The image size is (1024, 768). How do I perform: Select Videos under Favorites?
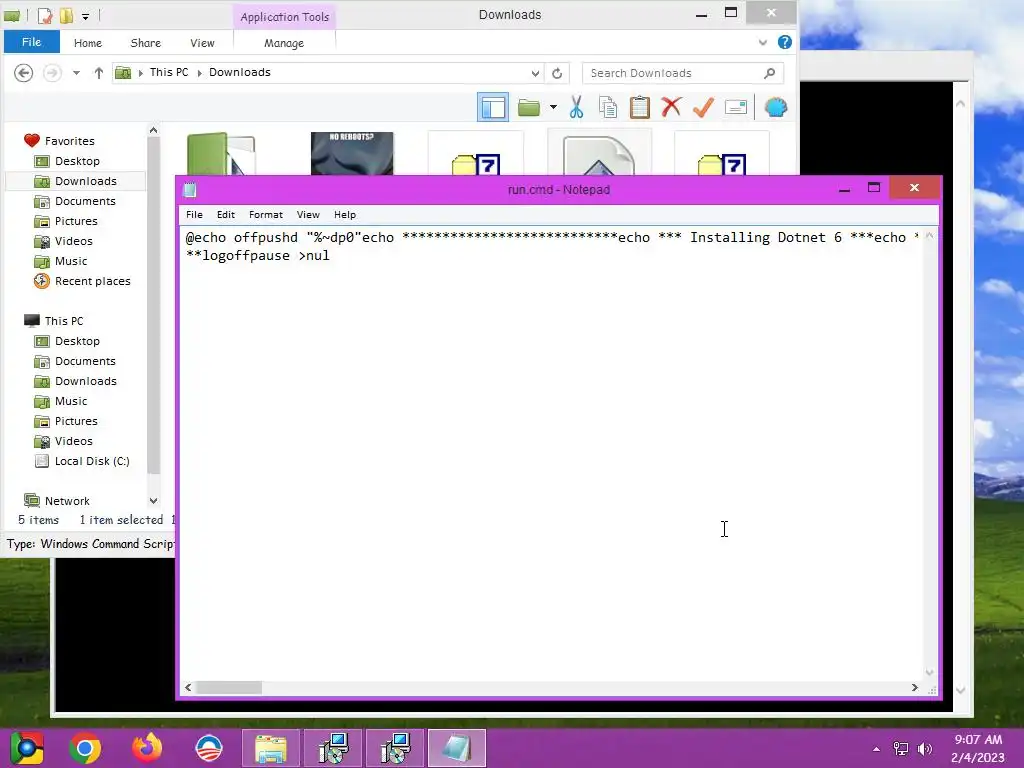(x=73, y=241)
